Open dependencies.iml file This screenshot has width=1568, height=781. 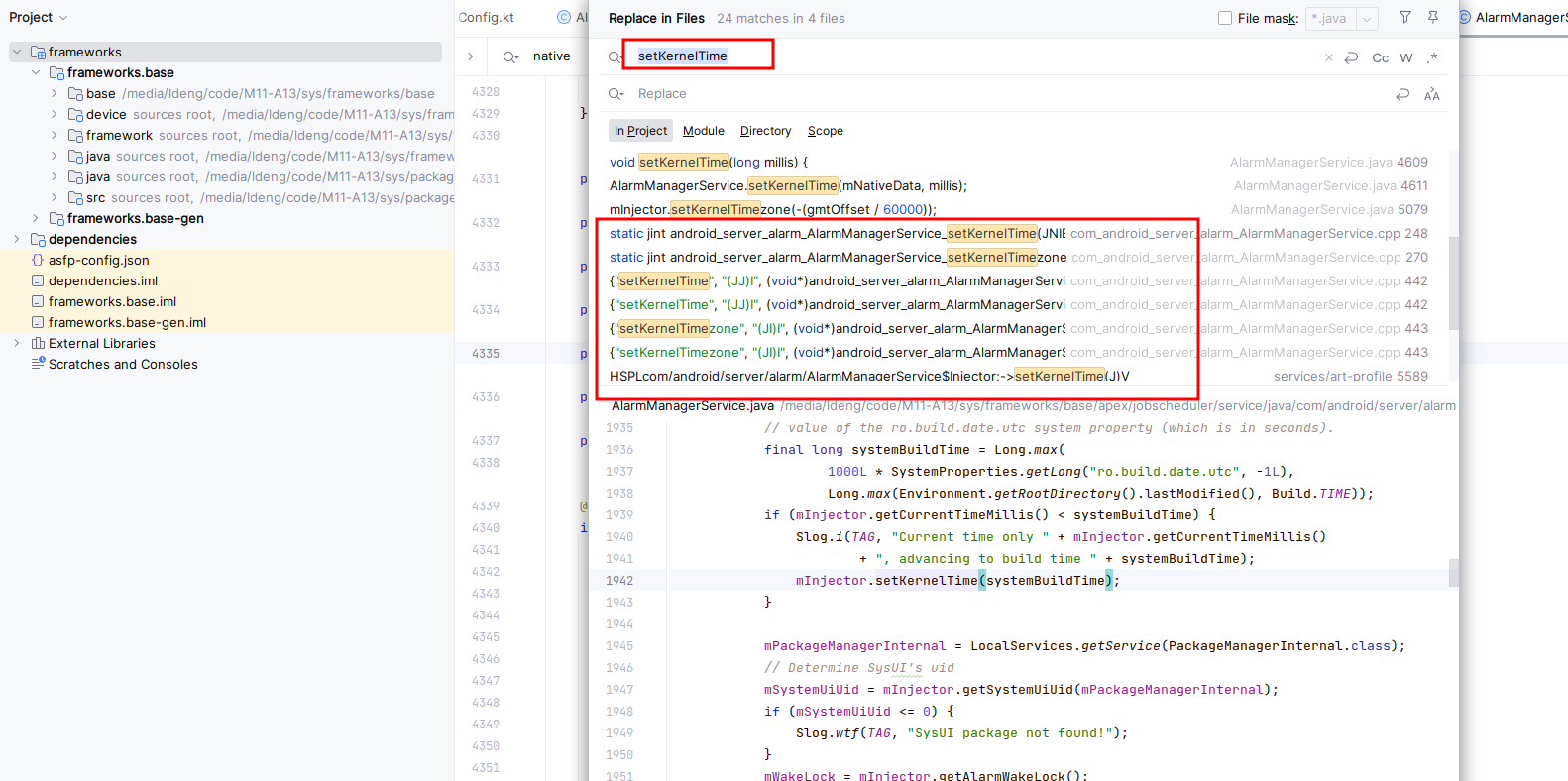pyautogui.click(x=103, y=280)
